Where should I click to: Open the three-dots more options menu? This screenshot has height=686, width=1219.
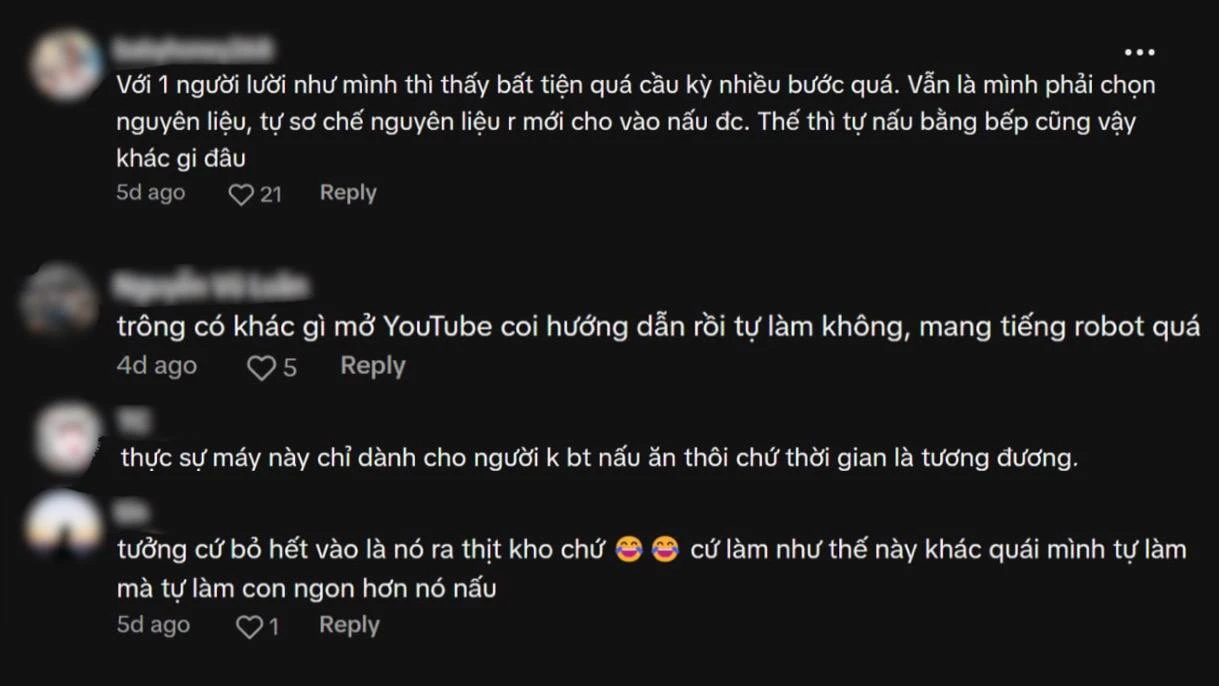[1139, 52]
